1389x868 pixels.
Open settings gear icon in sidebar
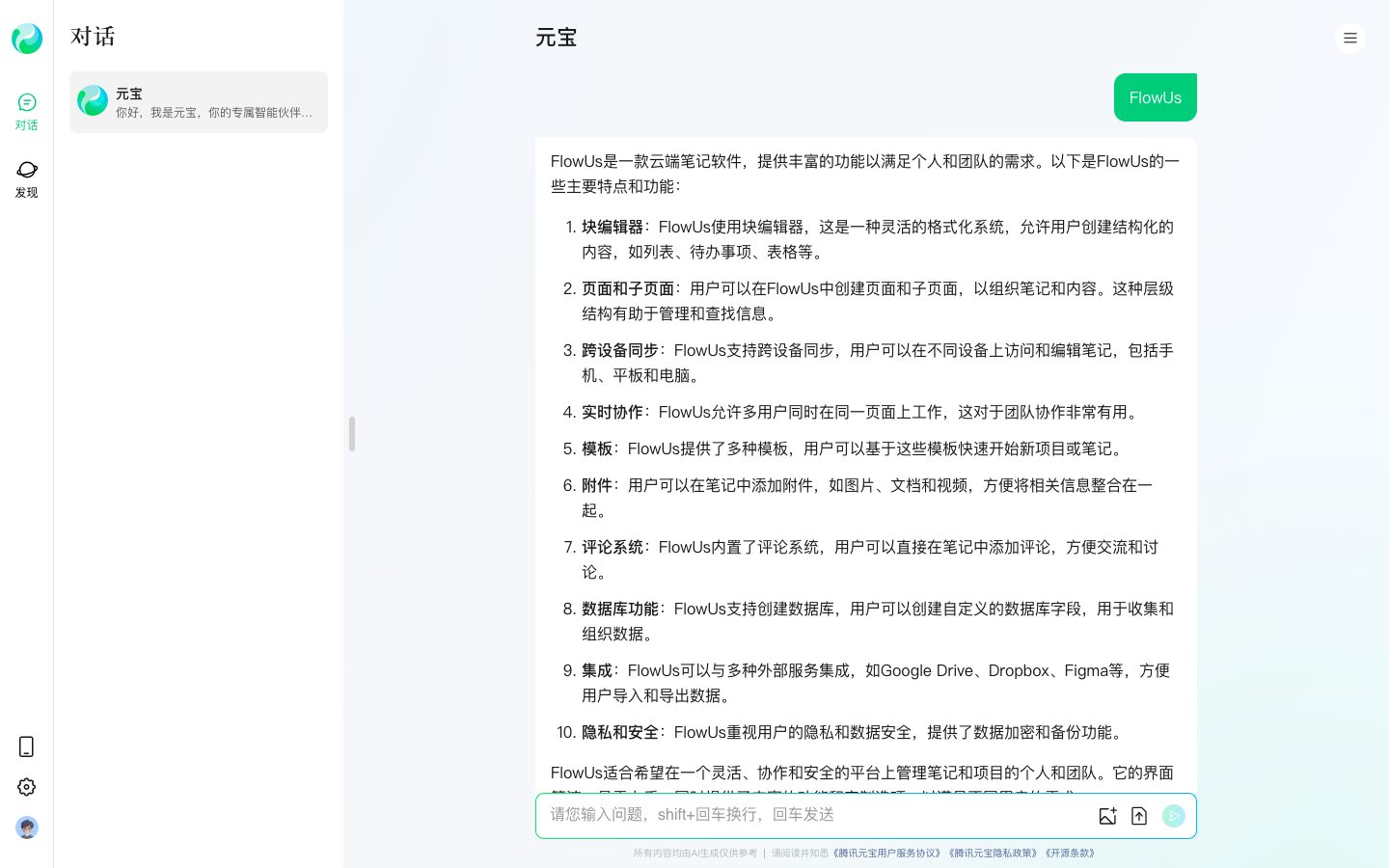(27, 787)
